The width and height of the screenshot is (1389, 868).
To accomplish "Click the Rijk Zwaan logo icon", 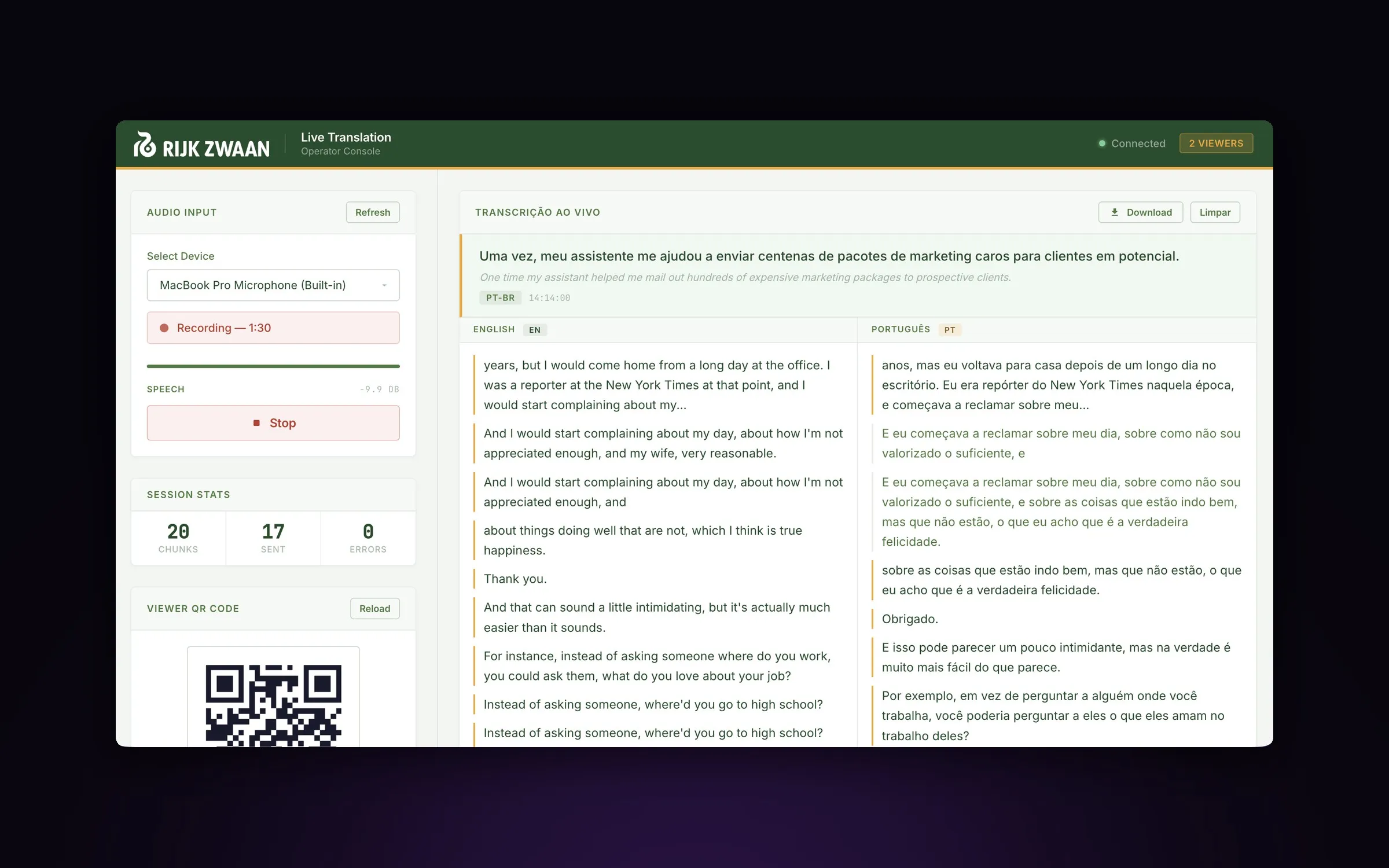I will pos(144,144).
